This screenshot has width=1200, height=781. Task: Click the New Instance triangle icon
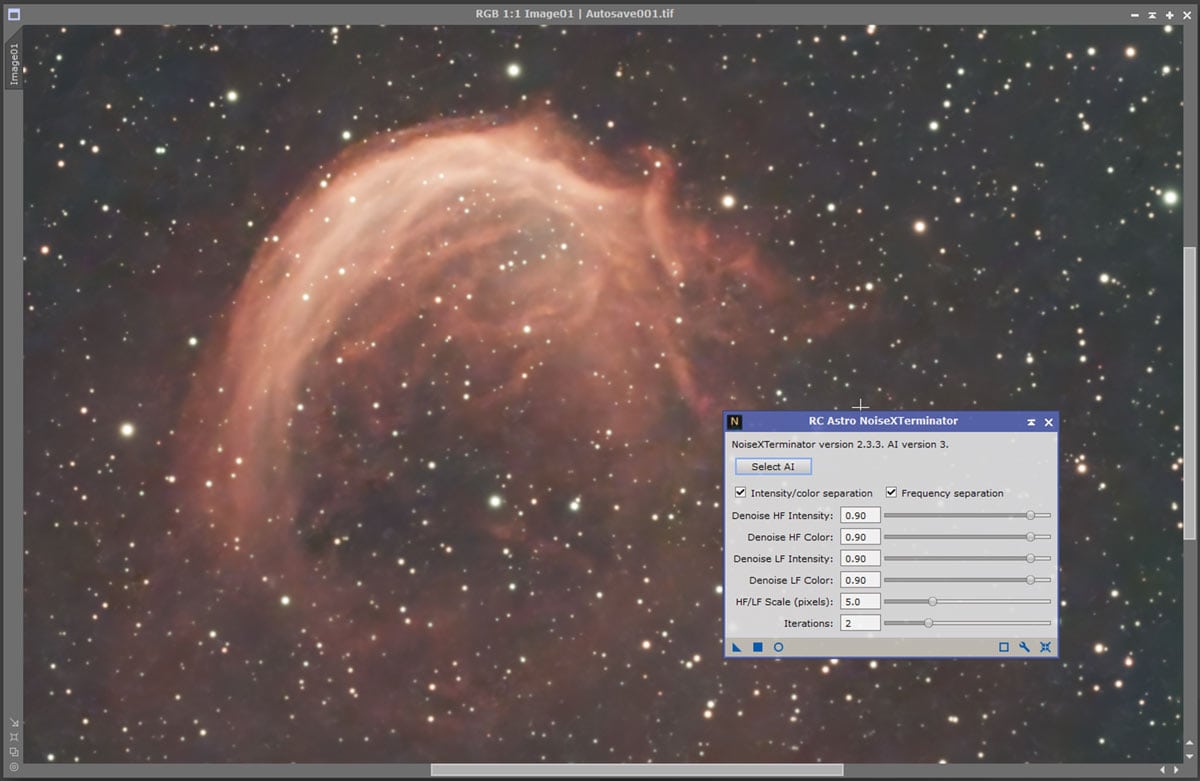(x=737, y=648)
